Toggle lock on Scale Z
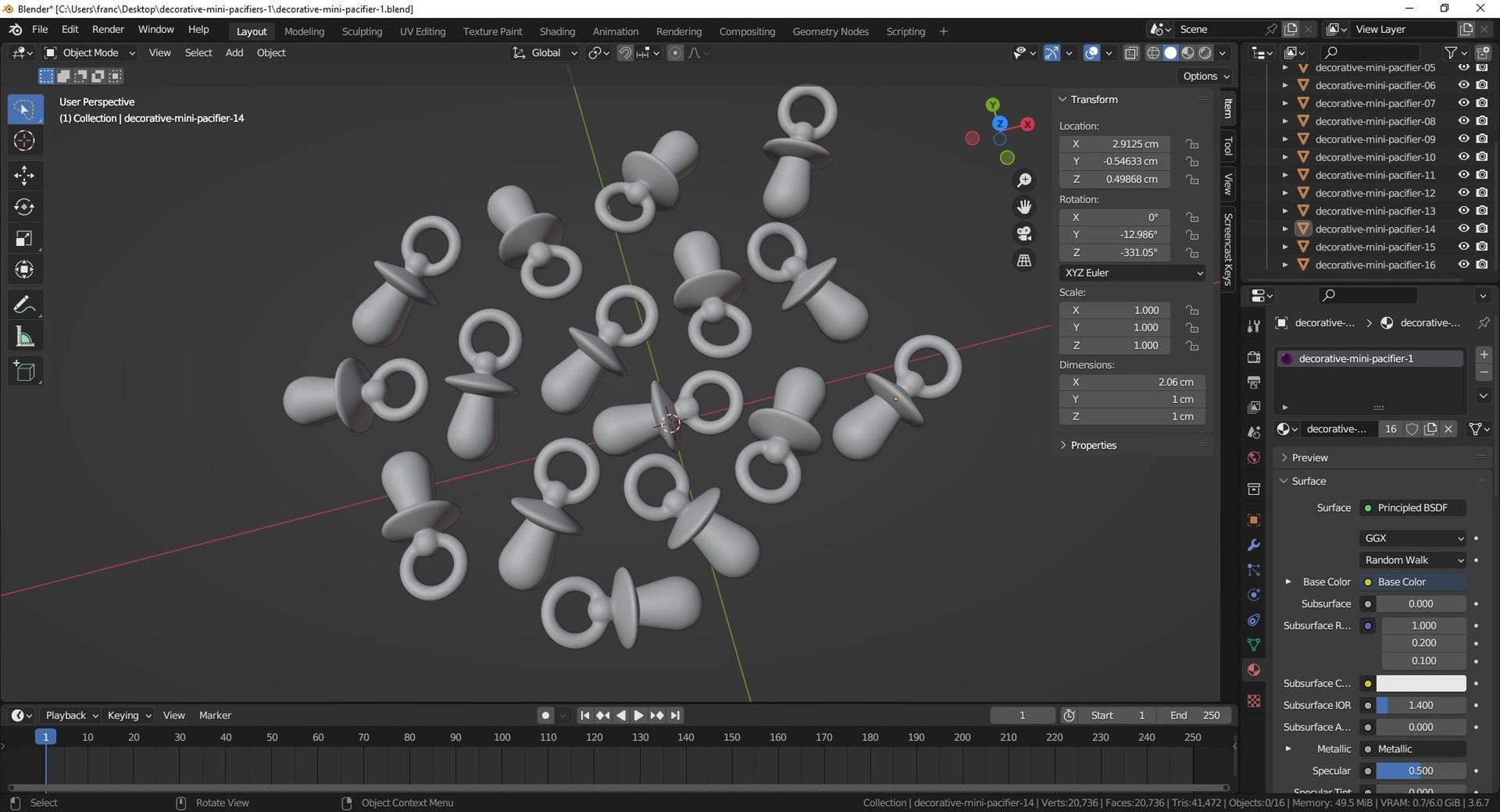 (1191, 345)
